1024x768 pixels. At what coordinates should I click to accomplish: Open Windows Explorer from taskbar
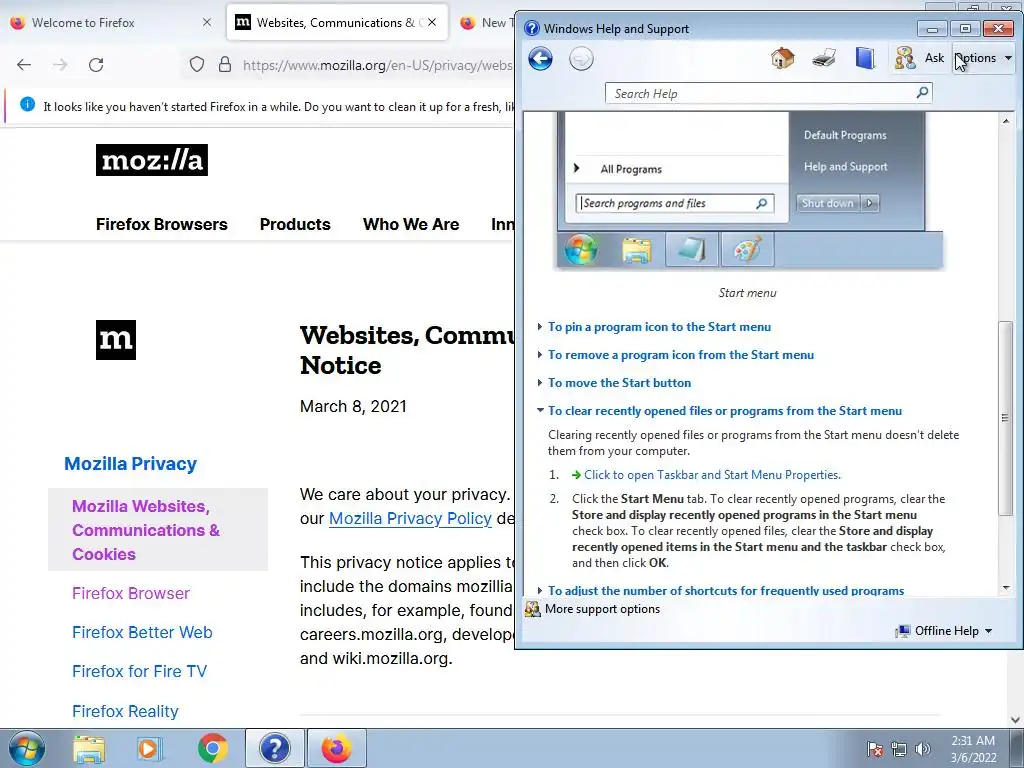[x=89, y=749]
